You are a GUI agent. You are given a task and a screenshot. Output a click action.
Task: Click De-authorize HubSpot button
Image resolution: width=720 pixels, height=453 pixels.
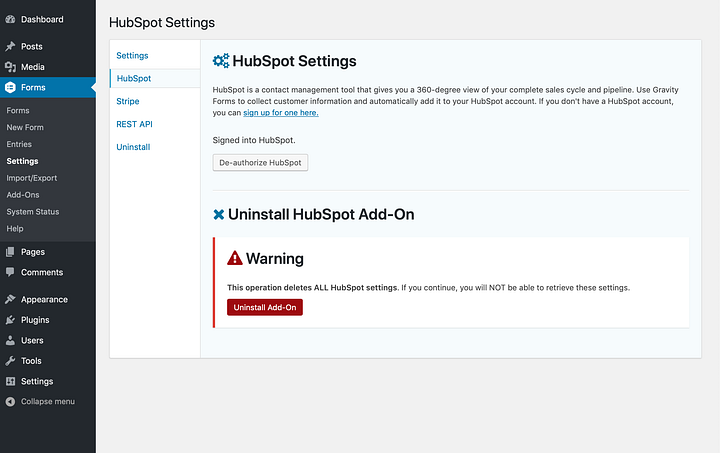[260, 162]
